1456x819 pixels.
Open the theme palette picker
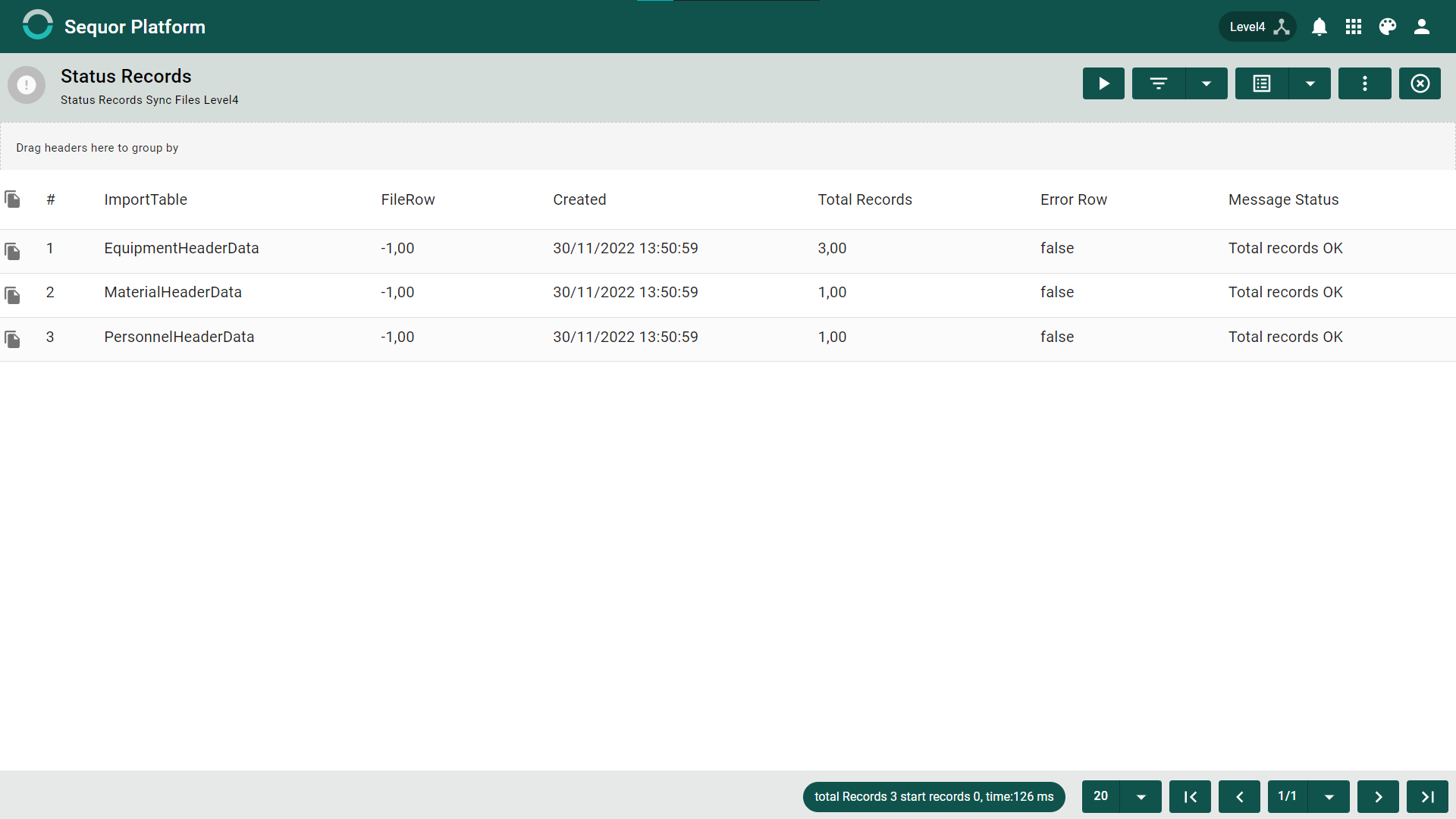click(x=1388, y=27)
